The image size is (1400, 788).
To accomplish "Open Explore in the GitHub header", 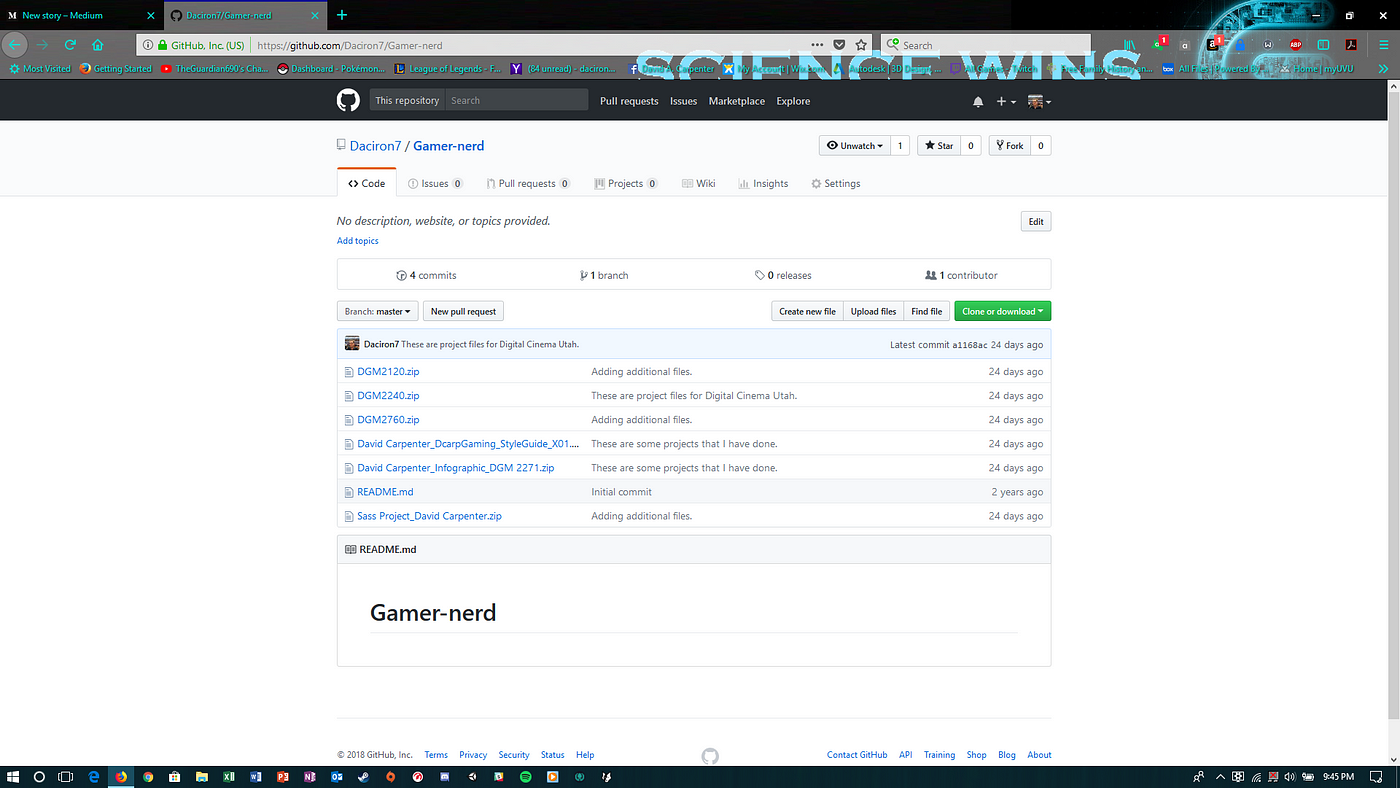I will (793, 101).
